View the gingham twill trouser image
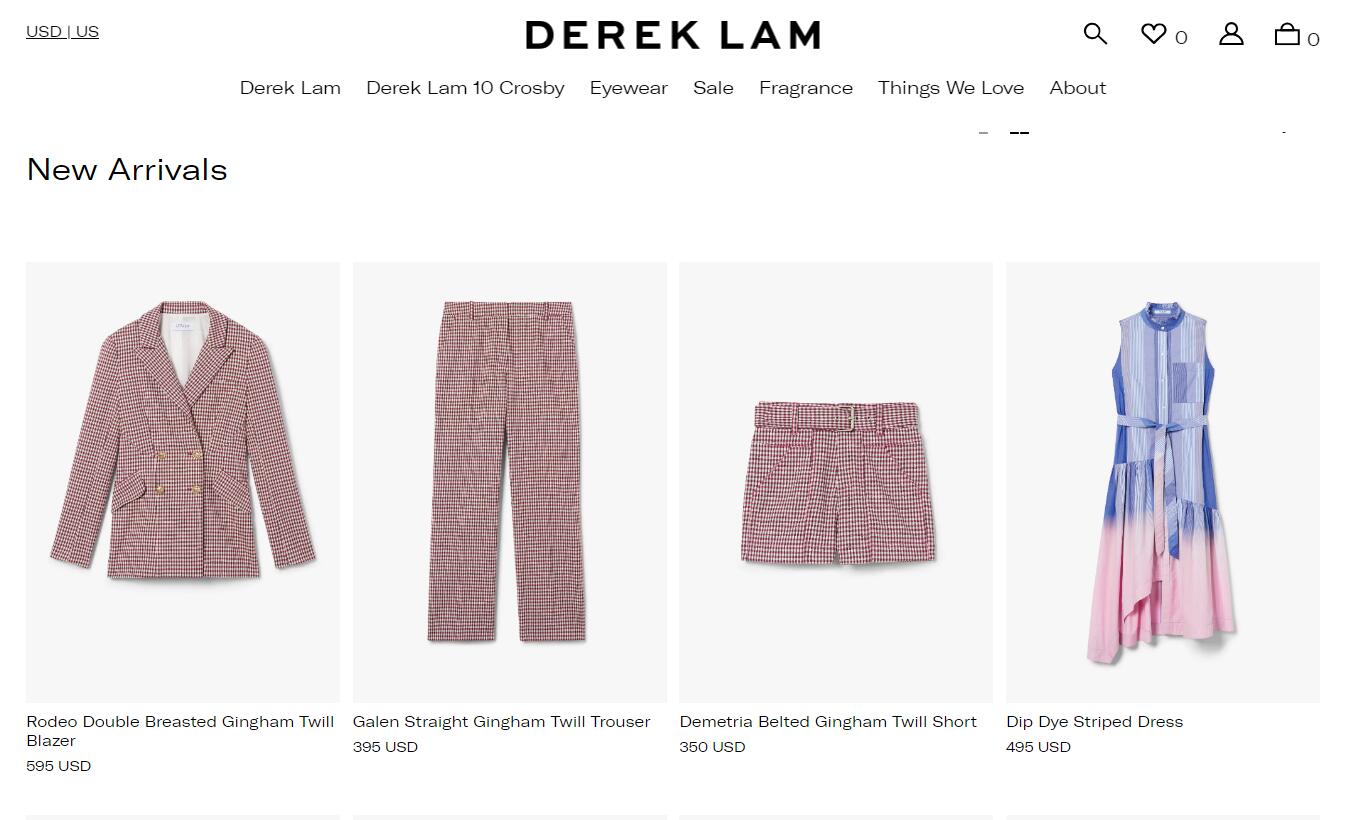1349x820 pixels. coord(510,482)
